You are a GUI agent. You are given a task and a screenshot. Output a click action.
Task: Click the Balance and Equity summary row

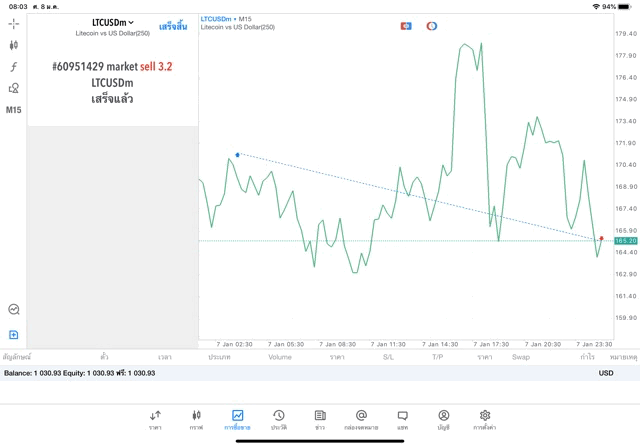pos(320,373)
